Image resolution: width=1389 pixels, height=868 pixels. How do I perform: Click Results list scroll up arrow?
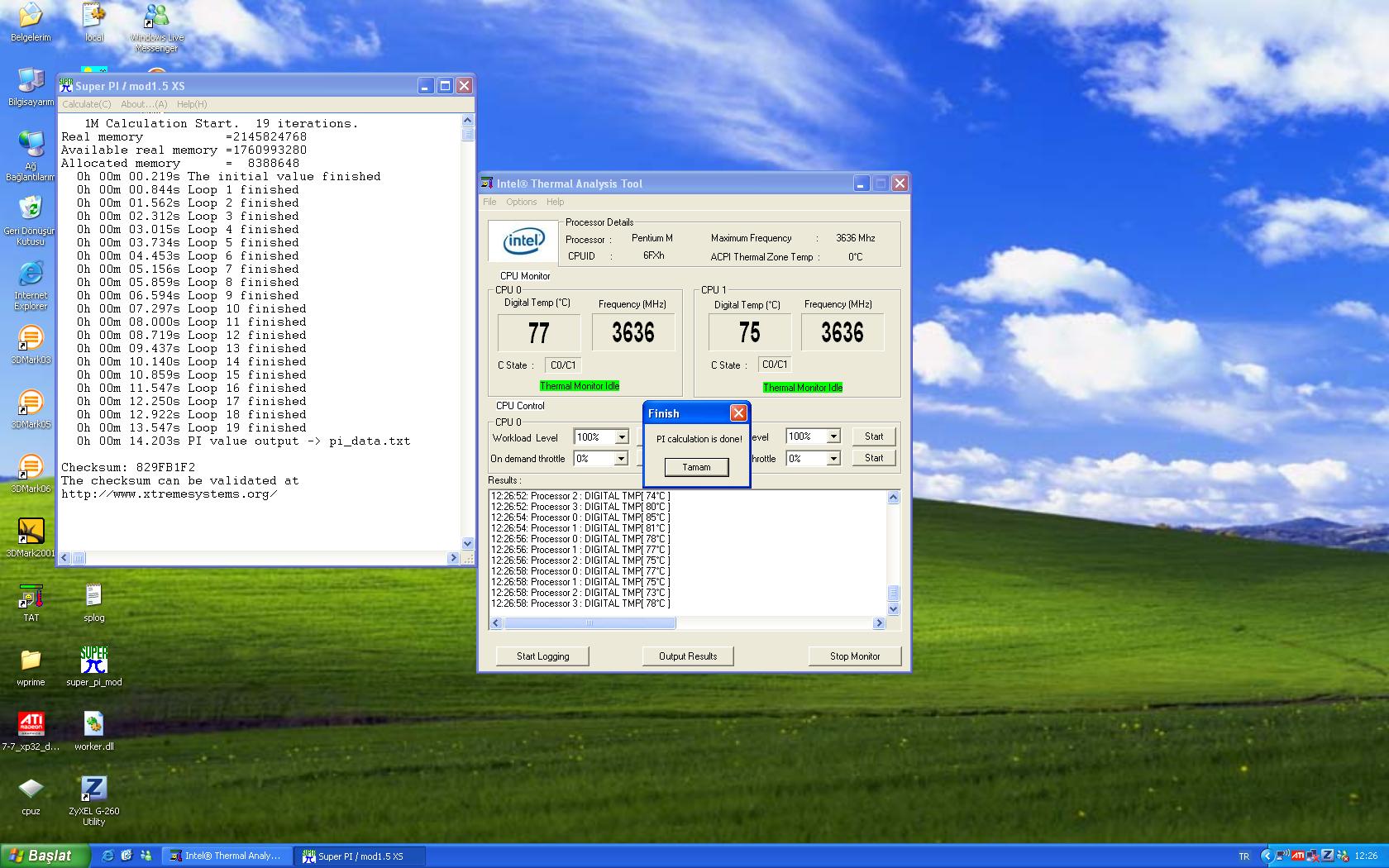(893, 497)
